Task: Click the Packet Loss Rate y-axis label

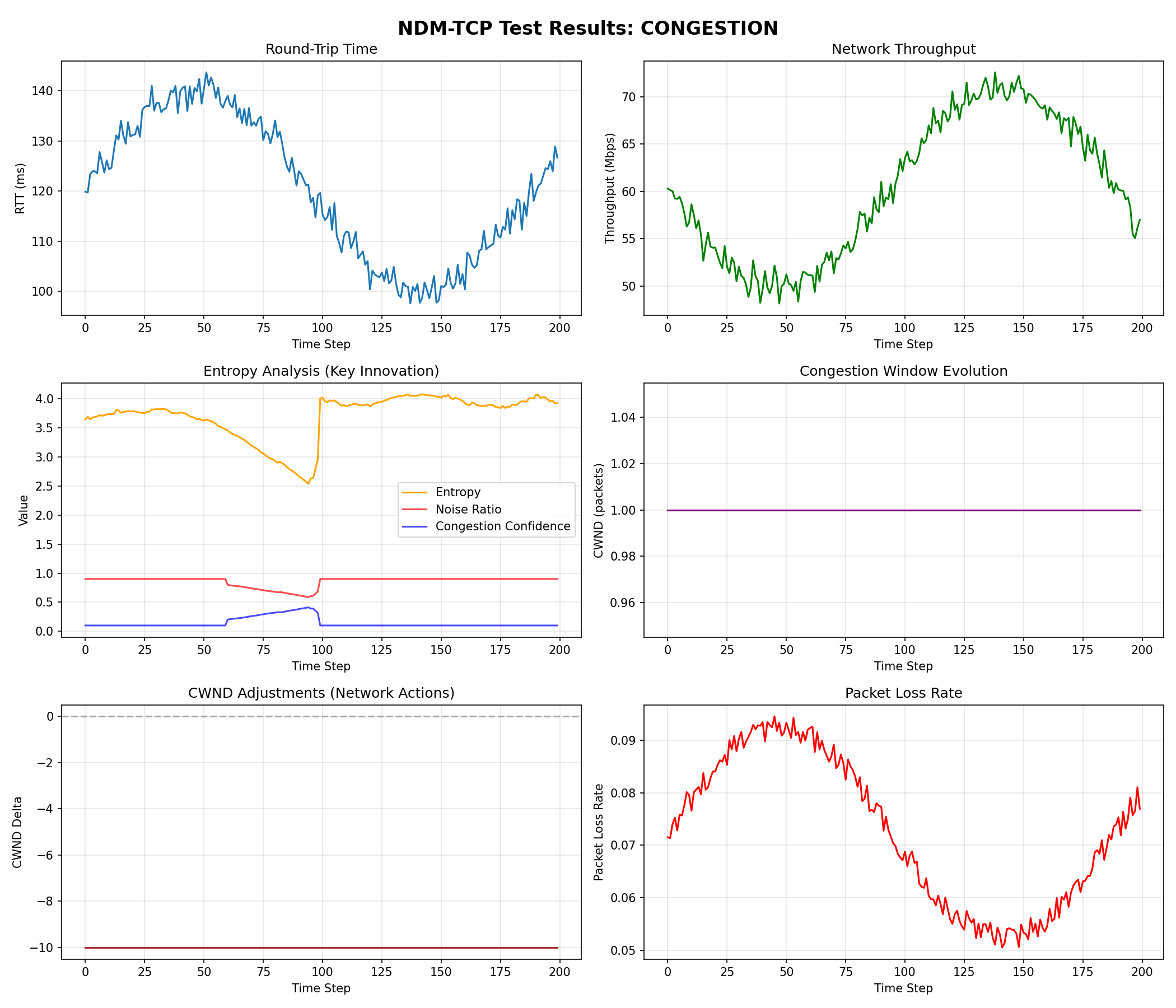Action: [598, 832]
